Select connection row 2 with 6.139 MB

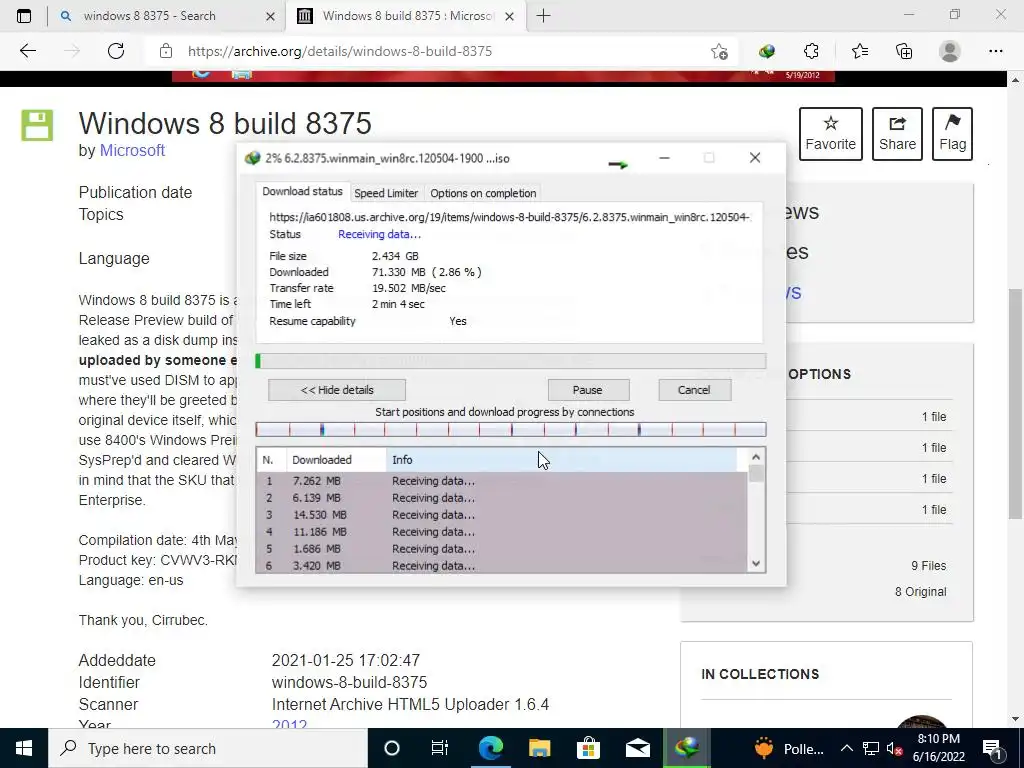(502, 498)
